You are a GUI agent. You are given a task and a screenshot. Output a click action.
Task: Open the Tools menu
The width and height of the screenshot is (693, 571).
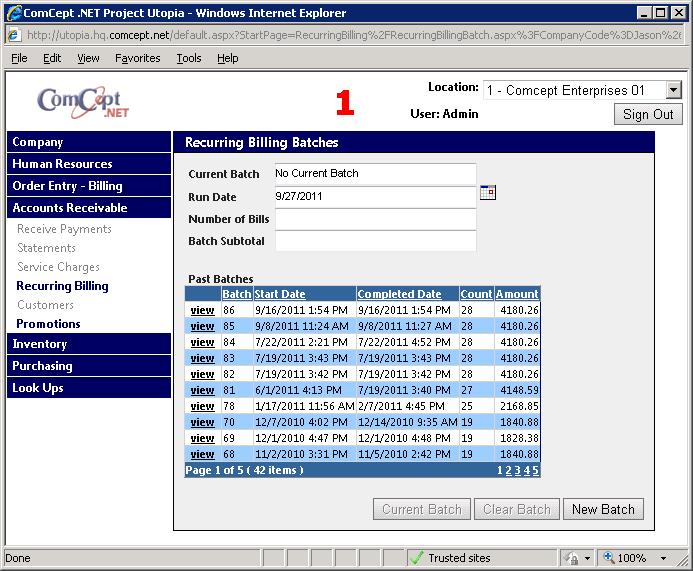point(189,58)
